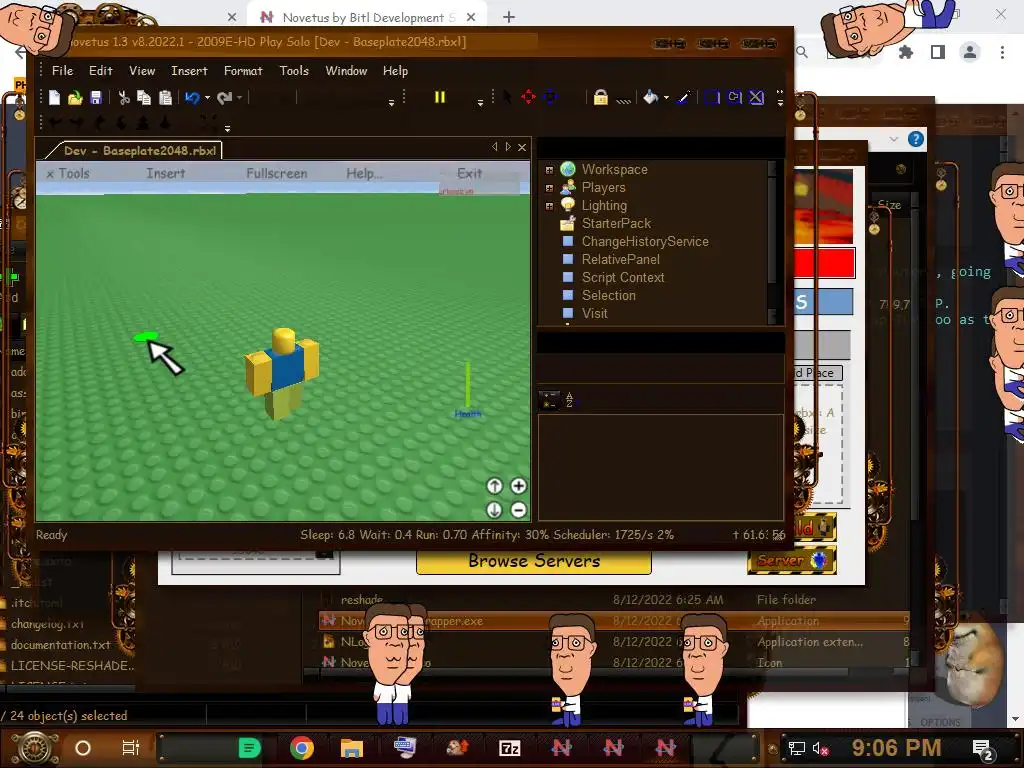1024x768 pixels.
Task: Click the camera zoom in plus button
Action: [519, 486]
